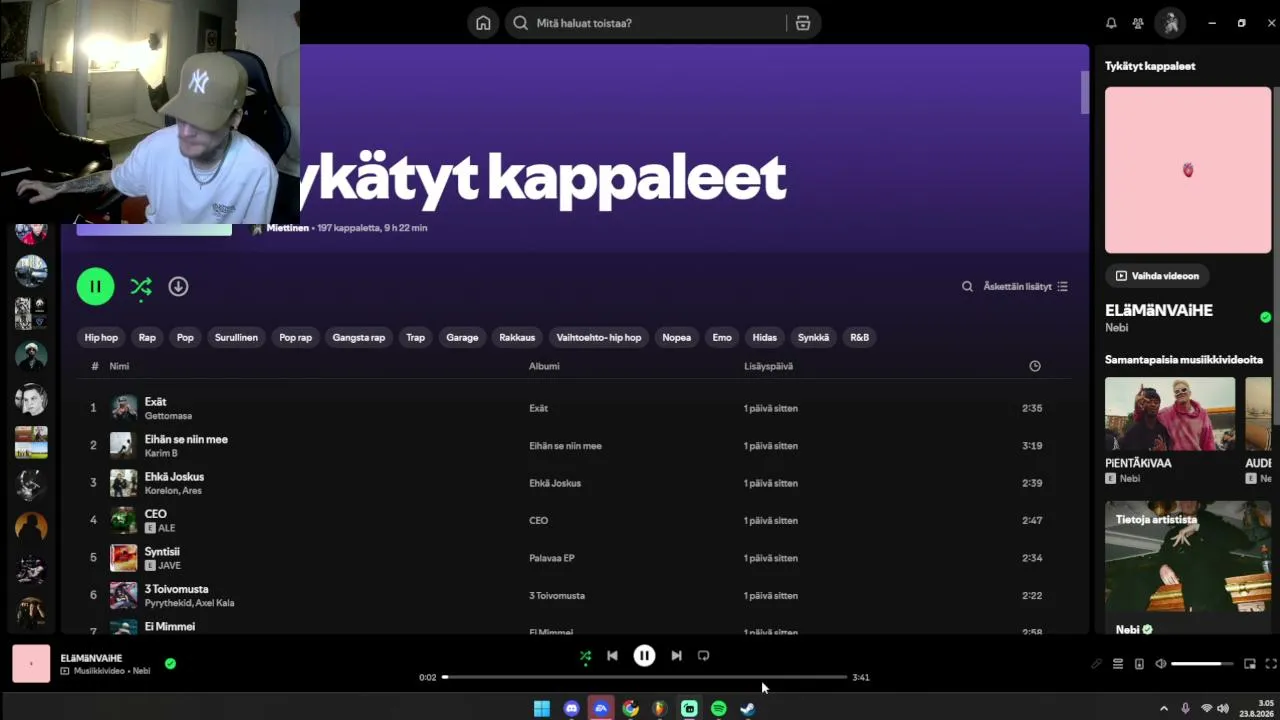Select the Gangsta rap filter chip
This screenshot has height=720, width=1280.
[x=359, y=338]
